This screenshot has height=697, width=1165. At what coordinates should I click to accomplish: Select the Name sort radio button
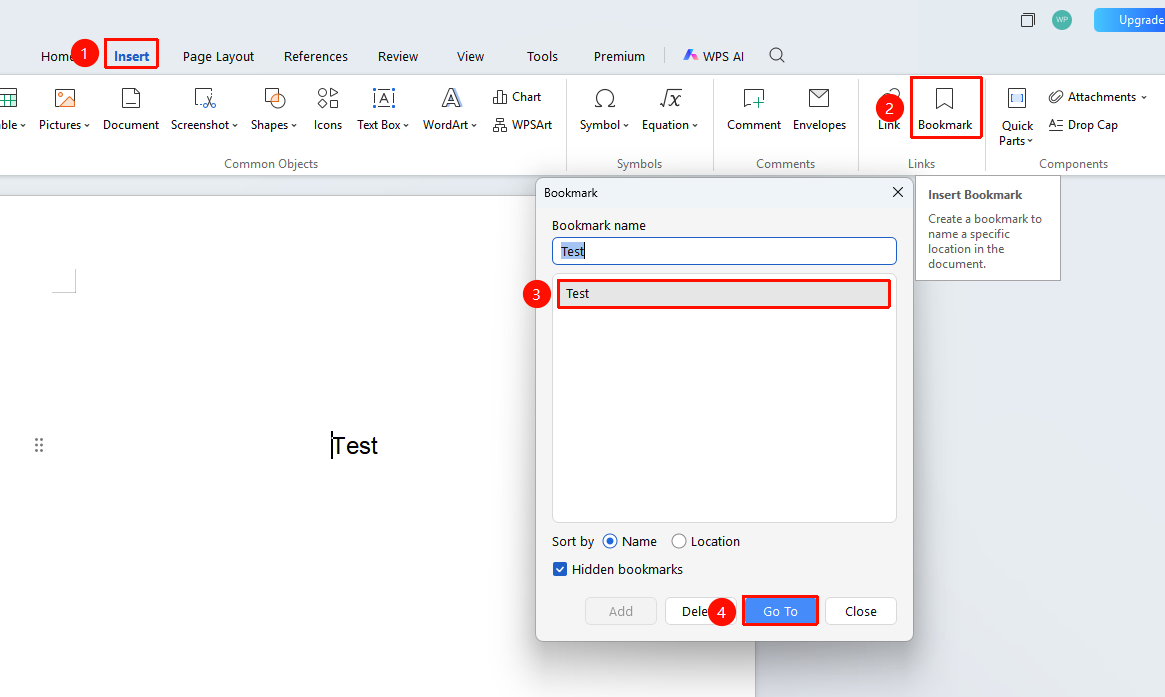click(610, 542)
